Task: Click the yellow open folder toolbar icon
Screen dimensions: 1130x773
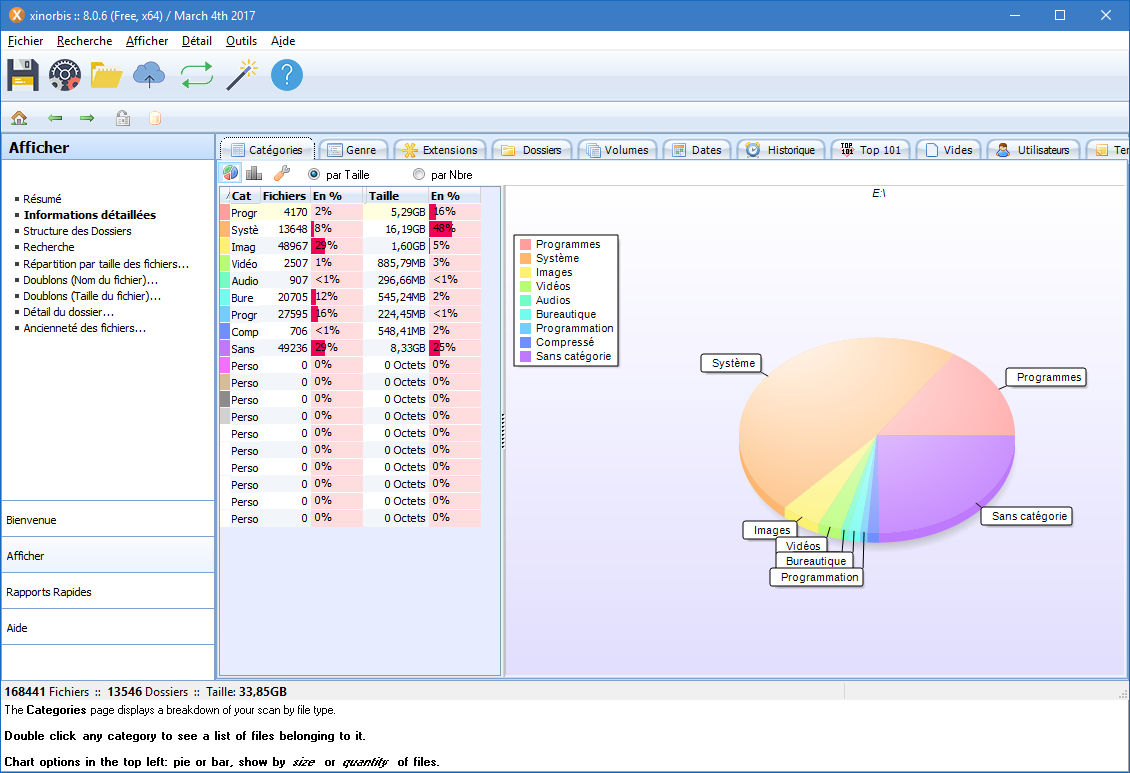Action: click(107, 75)
